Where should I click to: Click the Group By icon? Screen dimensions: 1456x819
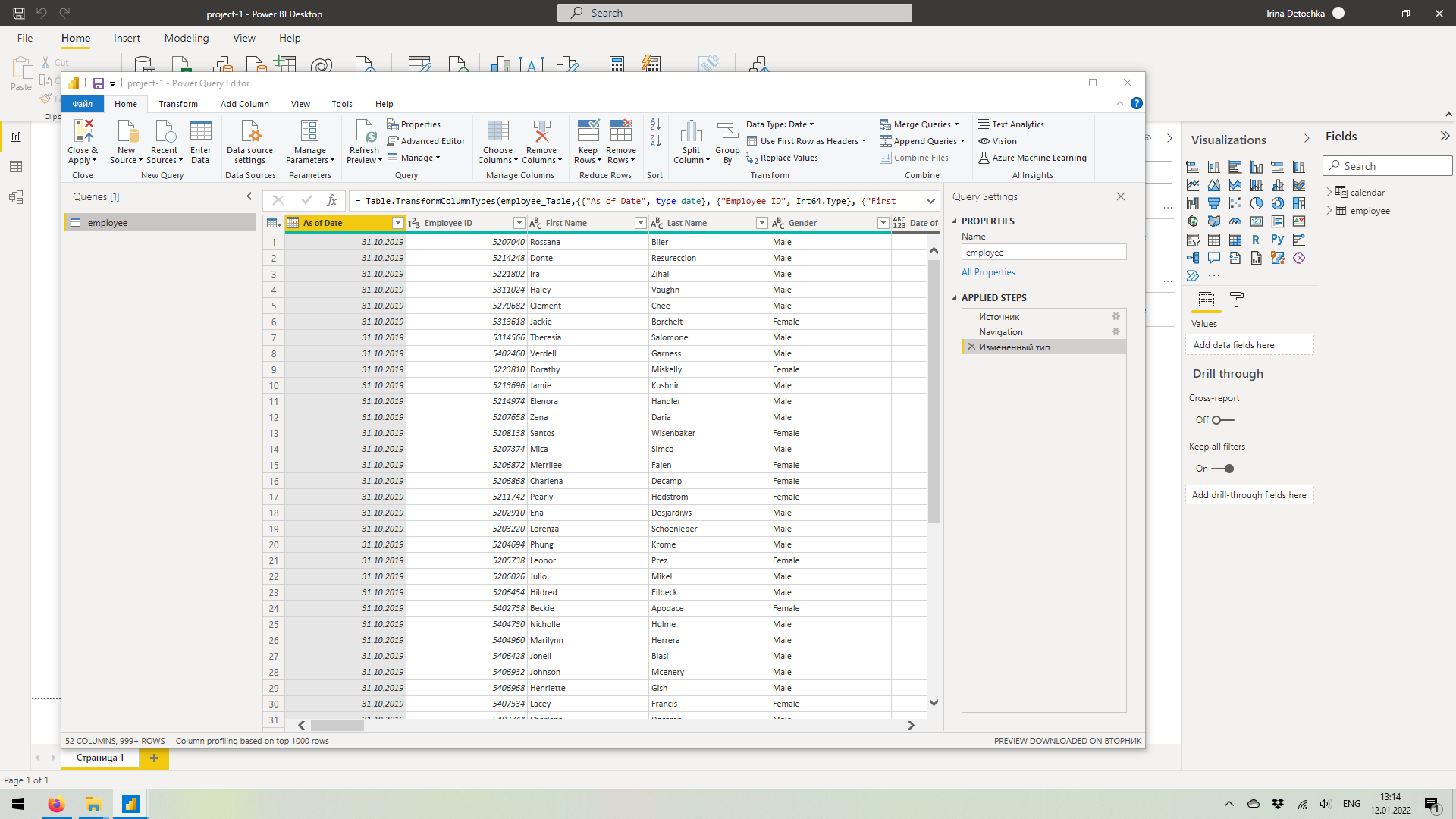point(727,132)
